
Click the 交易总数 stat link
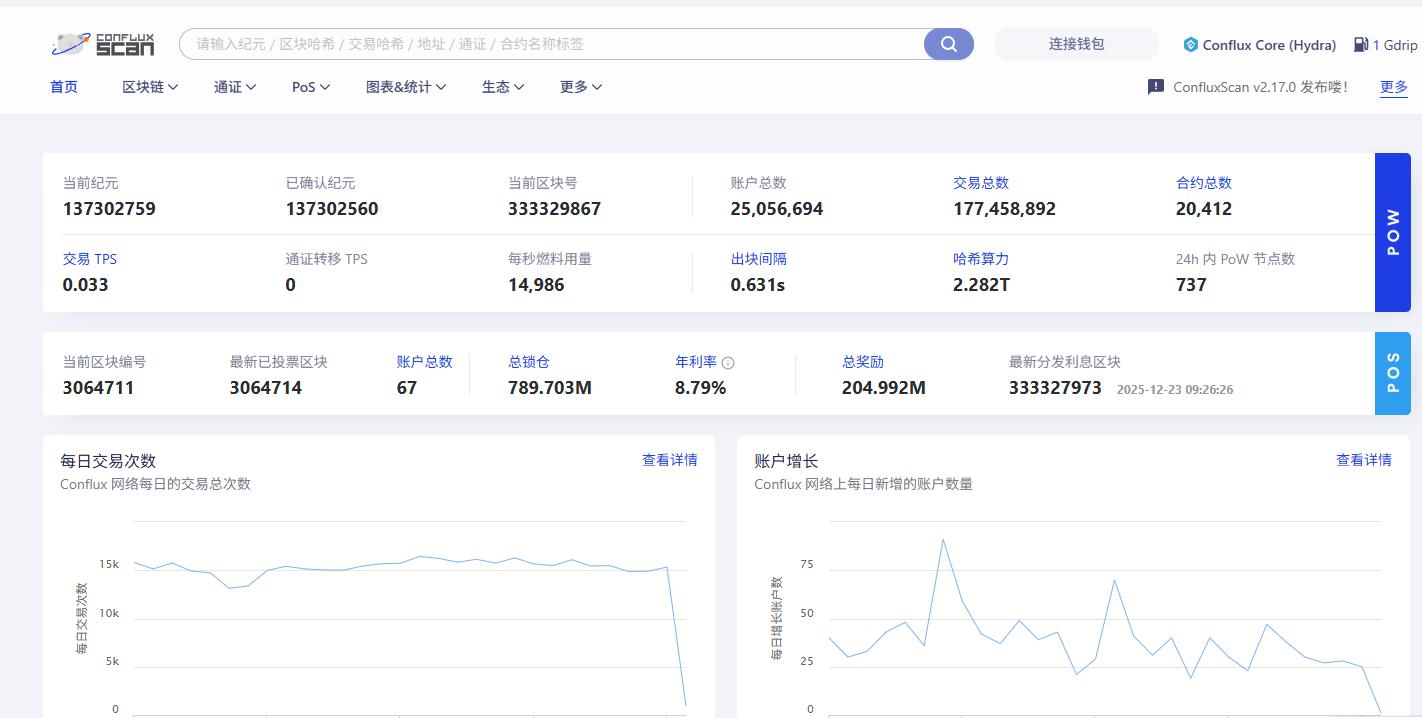pos(980,183)
